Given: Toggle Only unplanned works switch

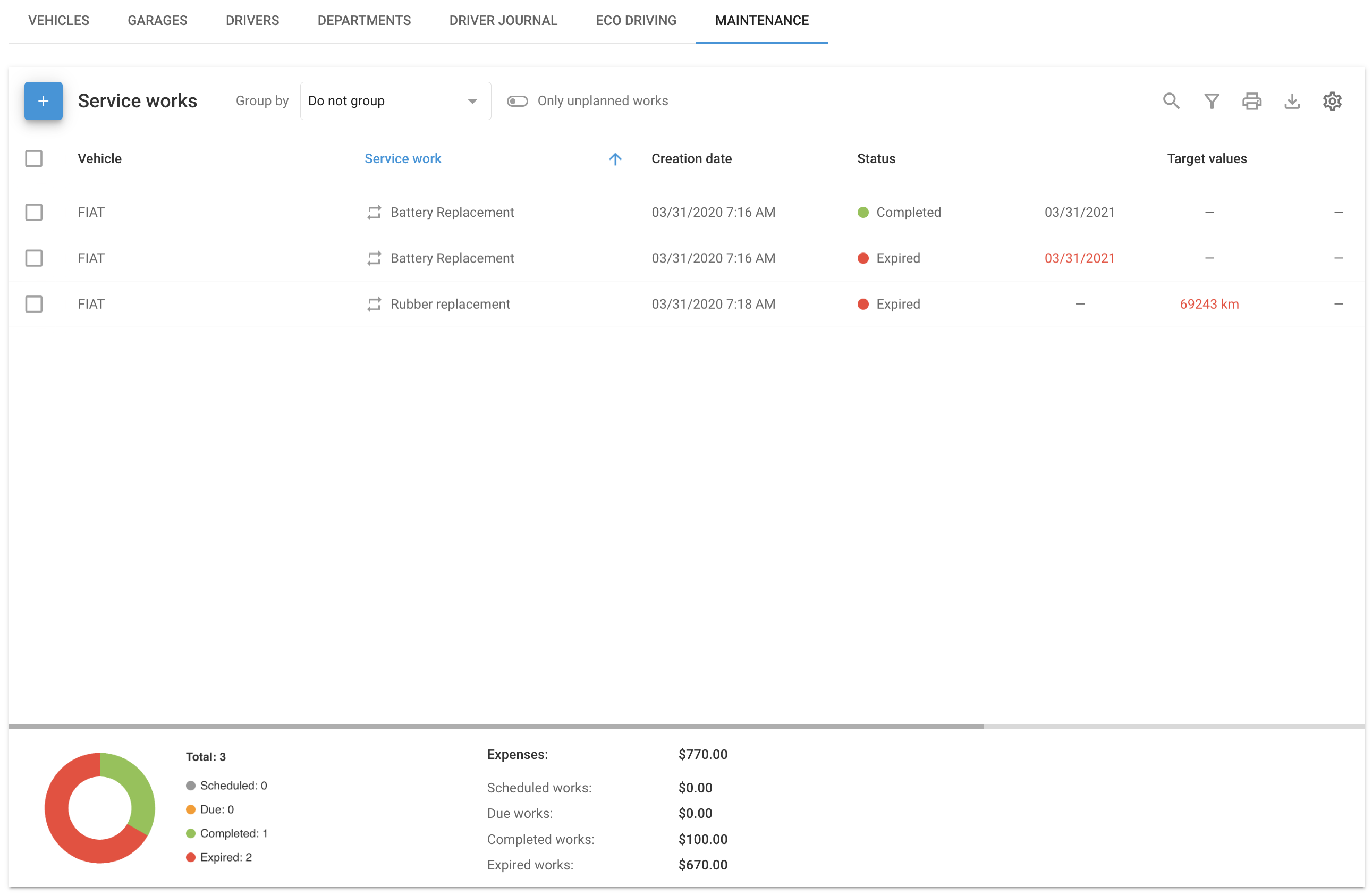Looking at the screenshot, I should click(517, 101).
